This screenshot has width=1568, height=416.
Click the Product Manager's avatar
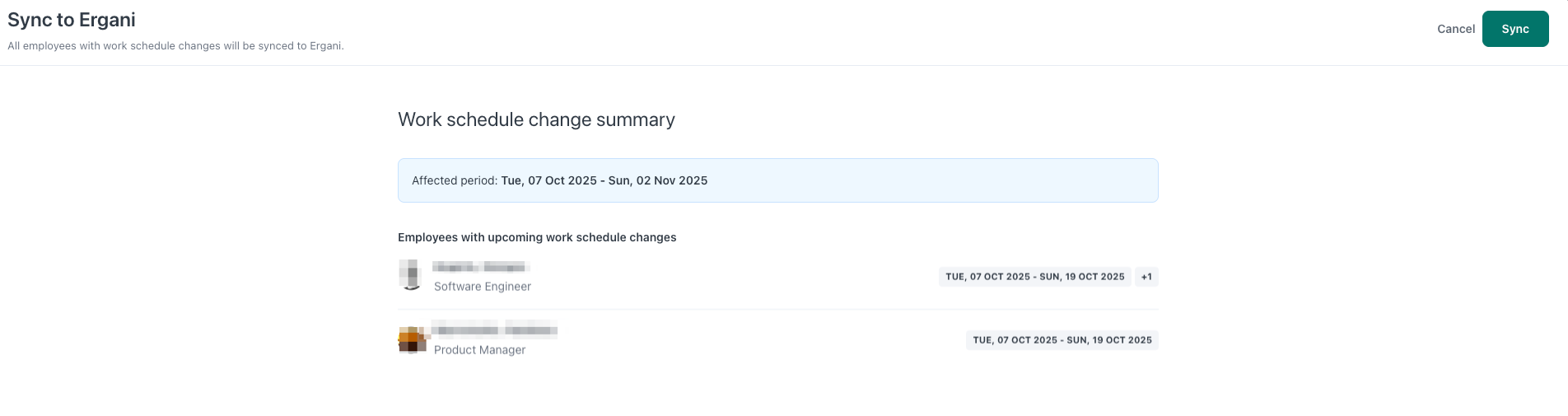tap(412, 339)
